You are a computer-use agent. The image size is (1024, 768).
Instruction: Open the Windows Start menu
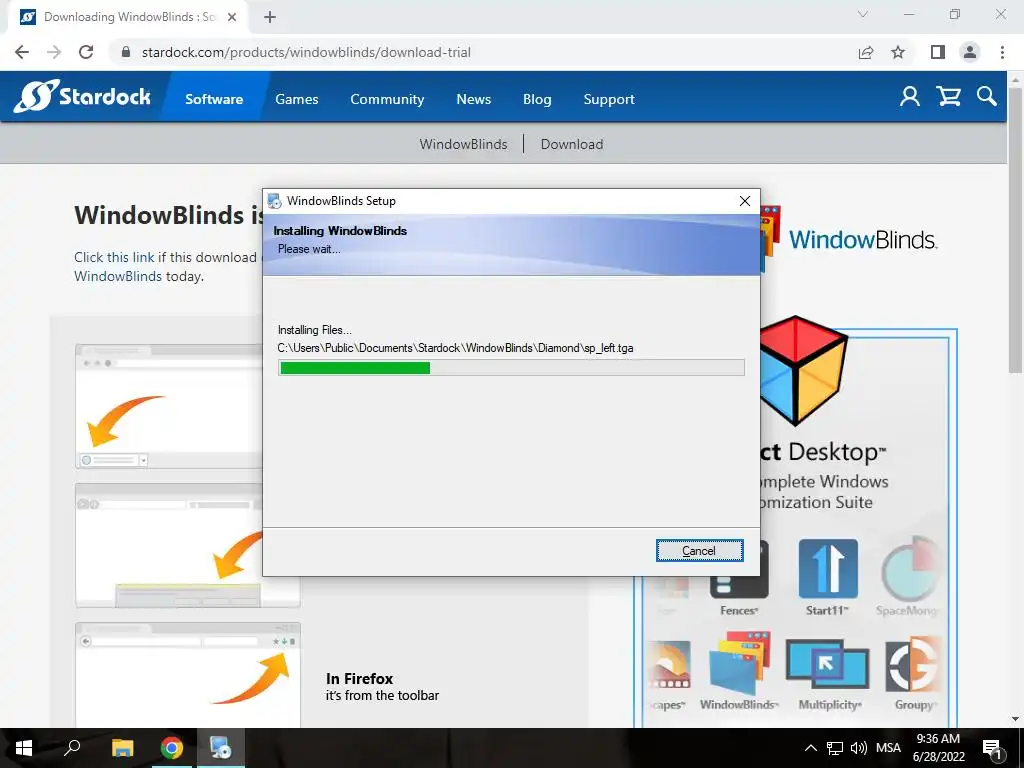tap(24, 748)
